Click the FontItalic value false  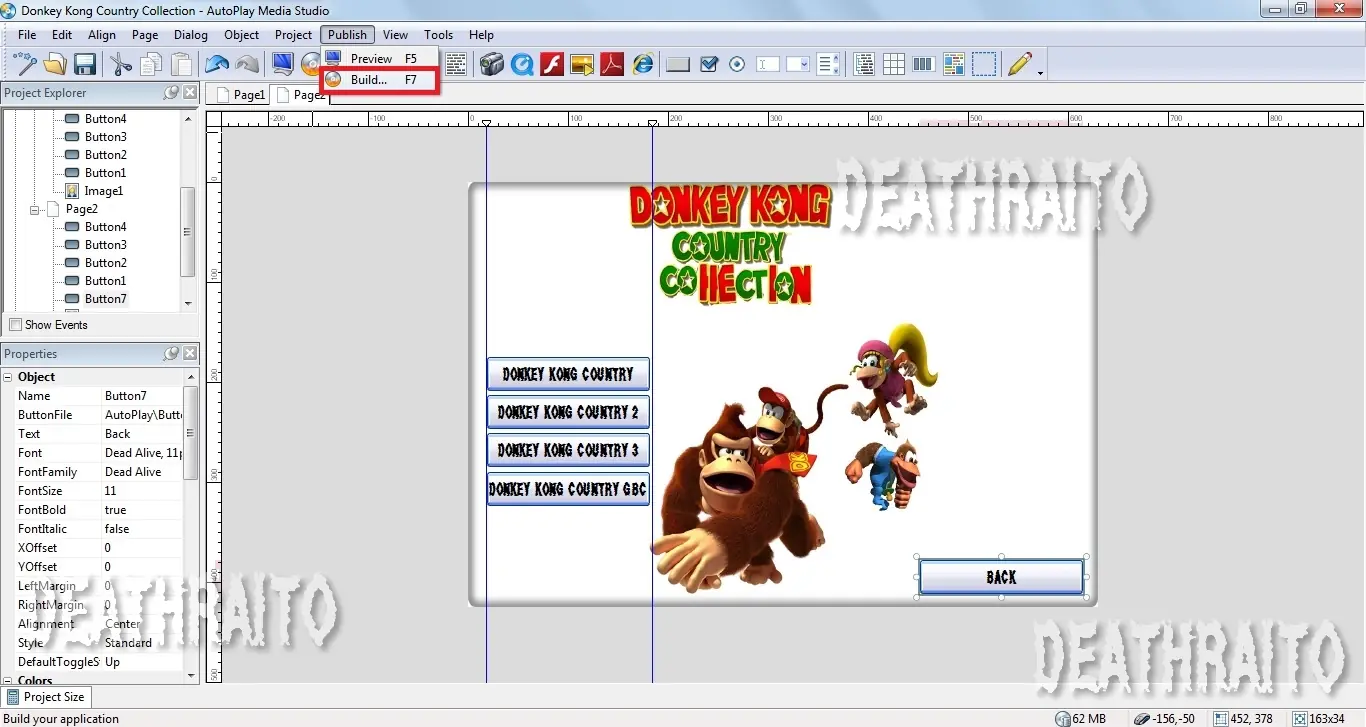(143, 529)
